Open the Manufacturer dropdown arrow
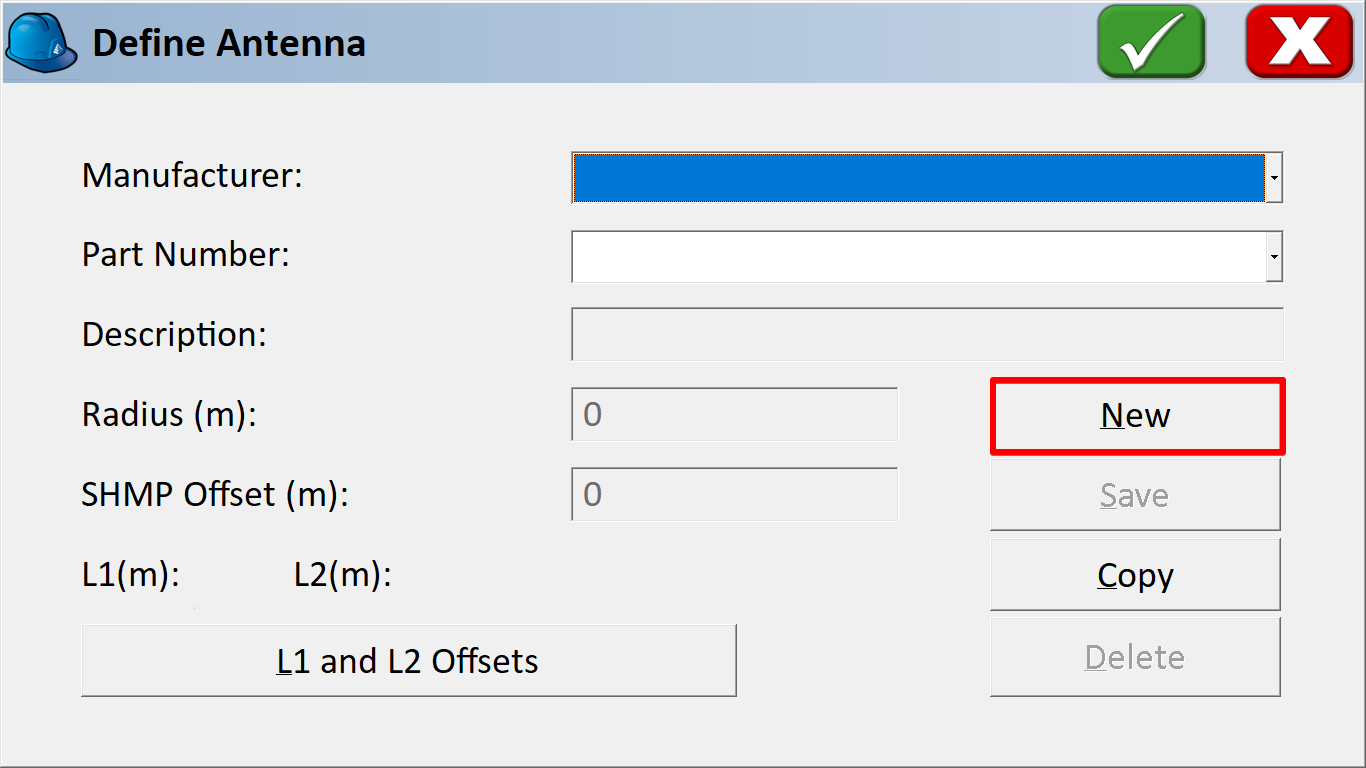The width and height of the screenshot is (1366, 768). tap(1274, 178)
